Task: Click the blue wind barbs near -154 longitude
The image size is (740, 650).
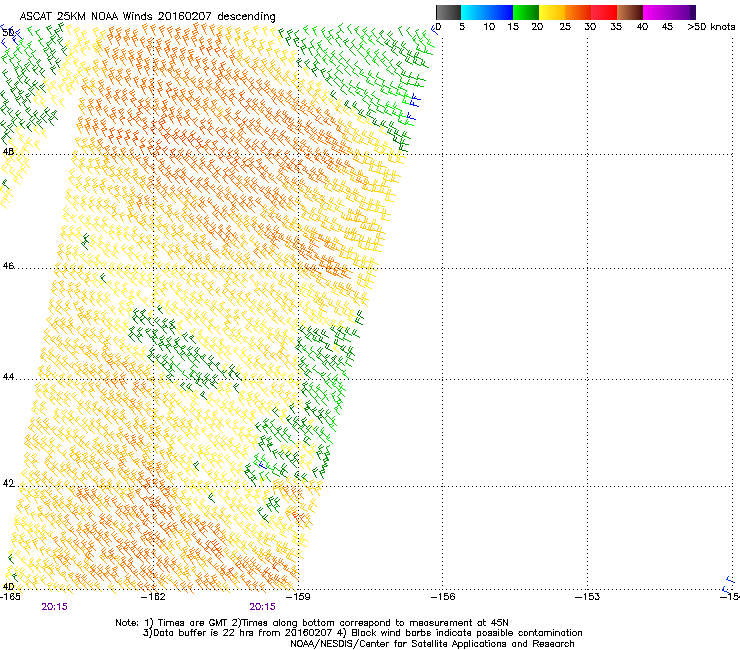Action: [x=729, y=584]
